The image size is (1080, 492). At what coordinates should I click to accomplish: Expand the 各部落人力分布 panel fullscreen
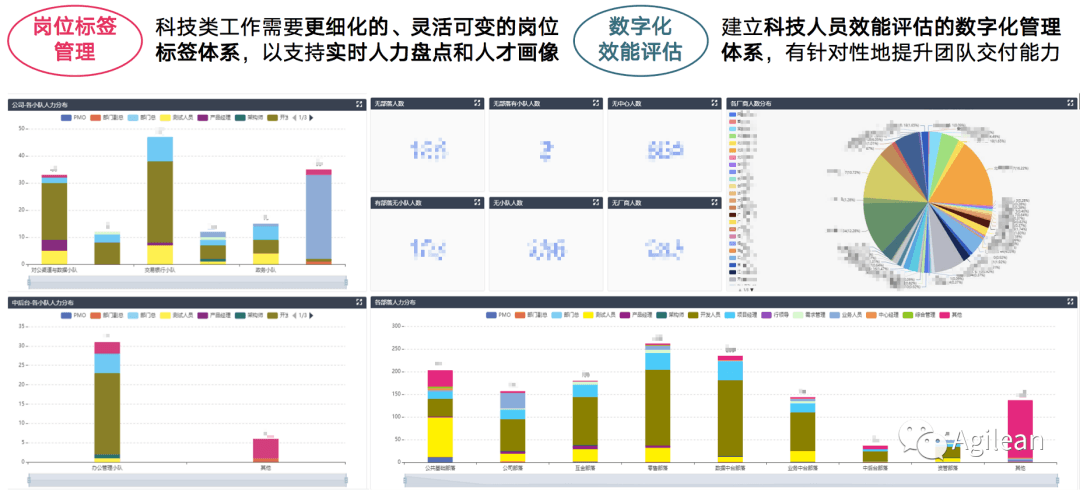tap(1070, 302)
